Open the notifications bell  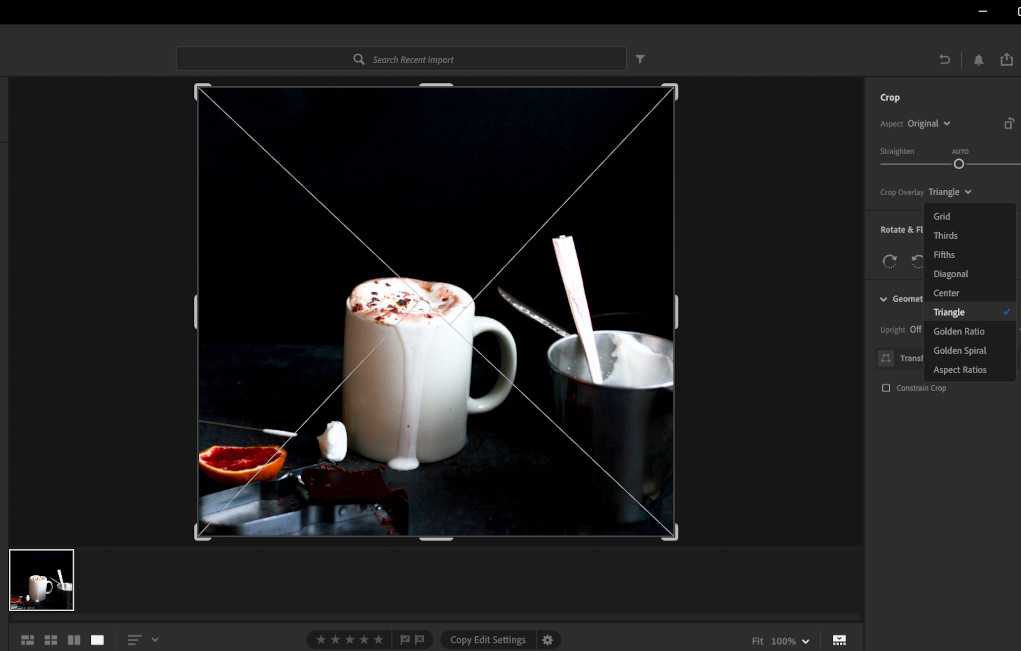[978, 60]
